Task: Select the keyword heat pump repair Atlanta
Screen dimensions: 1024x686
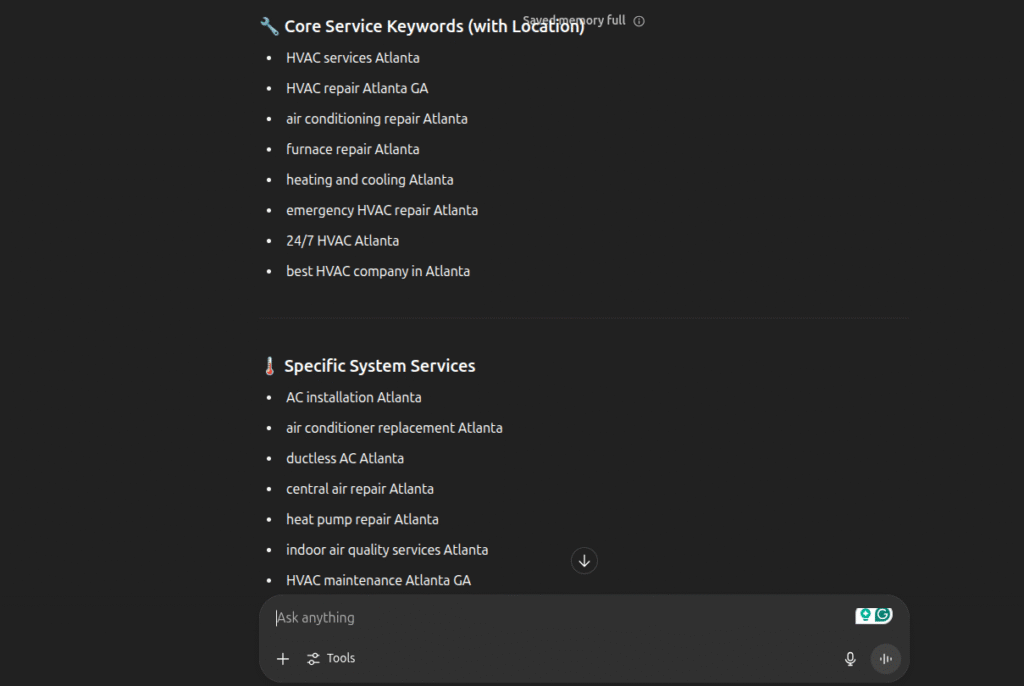Action: tap(362, 519)
